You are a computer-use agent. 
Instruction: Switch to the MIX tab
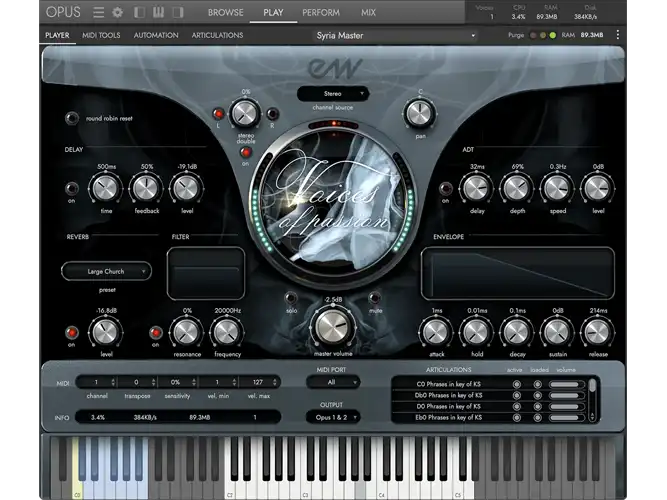(368, 12)
